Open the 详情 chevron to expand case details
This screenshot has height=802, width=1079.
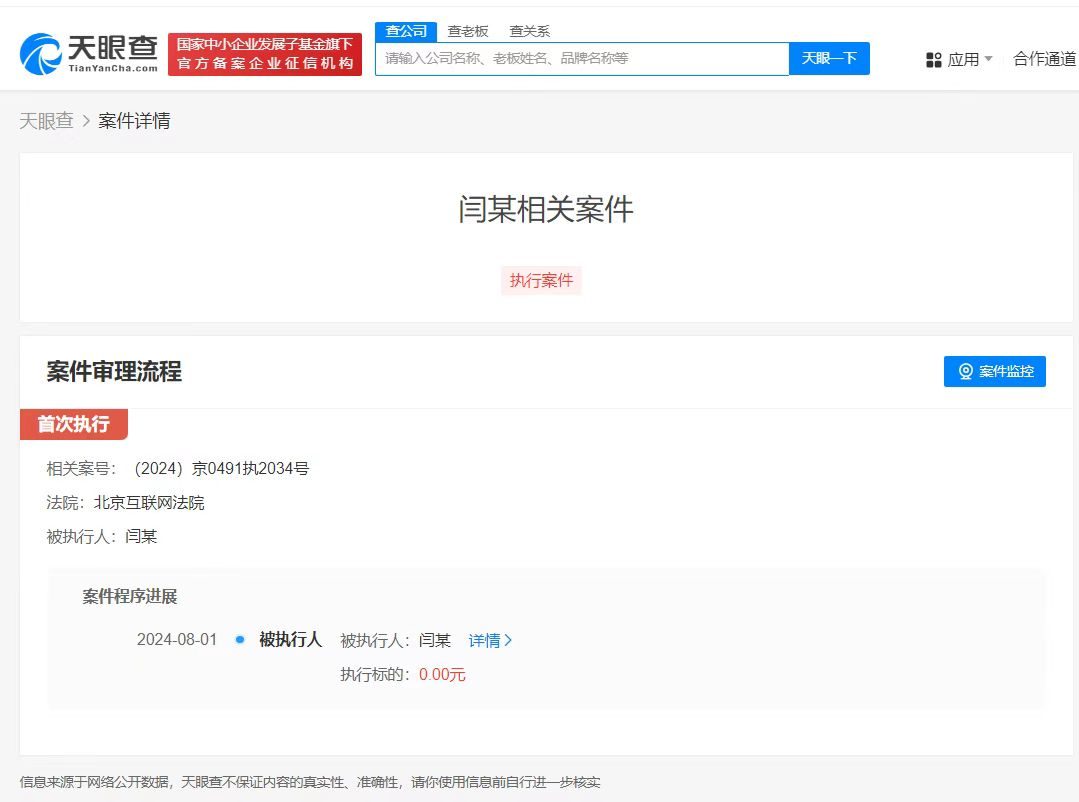click(509, 640)
